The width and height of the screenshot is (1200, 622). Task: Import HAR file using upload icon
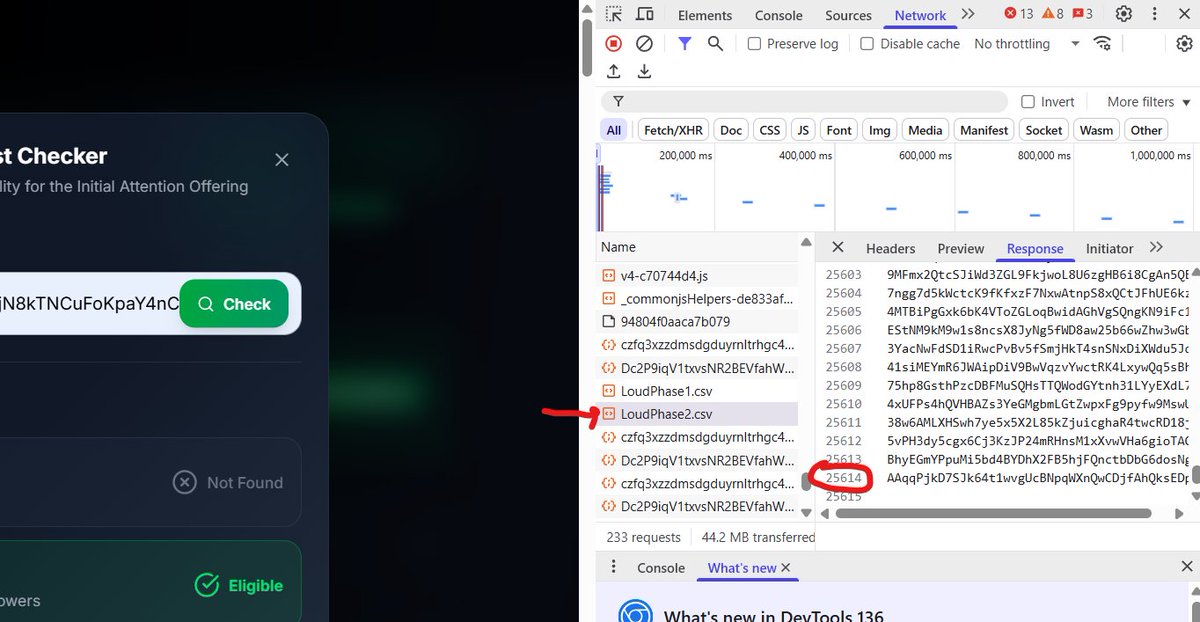point(614,71)
